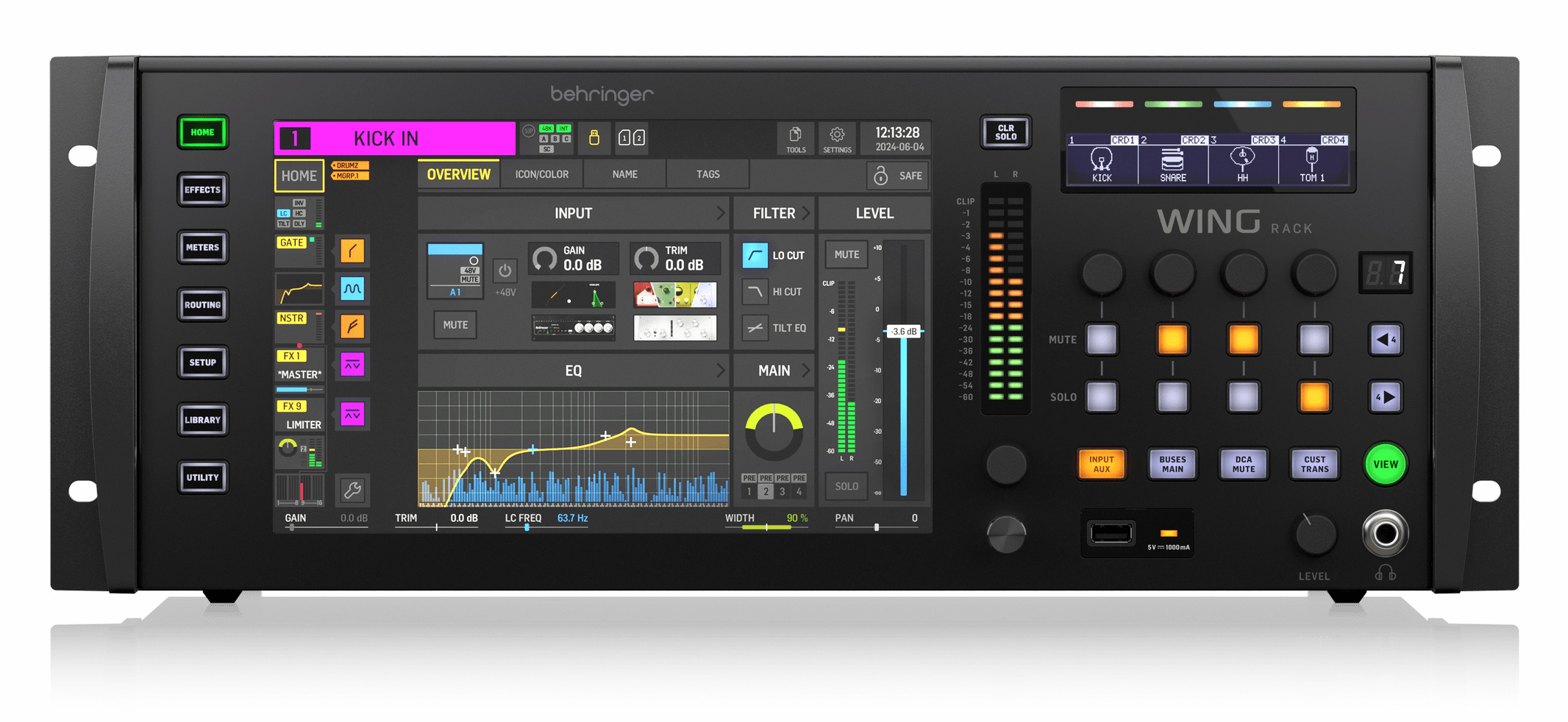Open the wrench tool icon on the channel strip
Viewport: 1568px width, 722px height.
point(352,490)
